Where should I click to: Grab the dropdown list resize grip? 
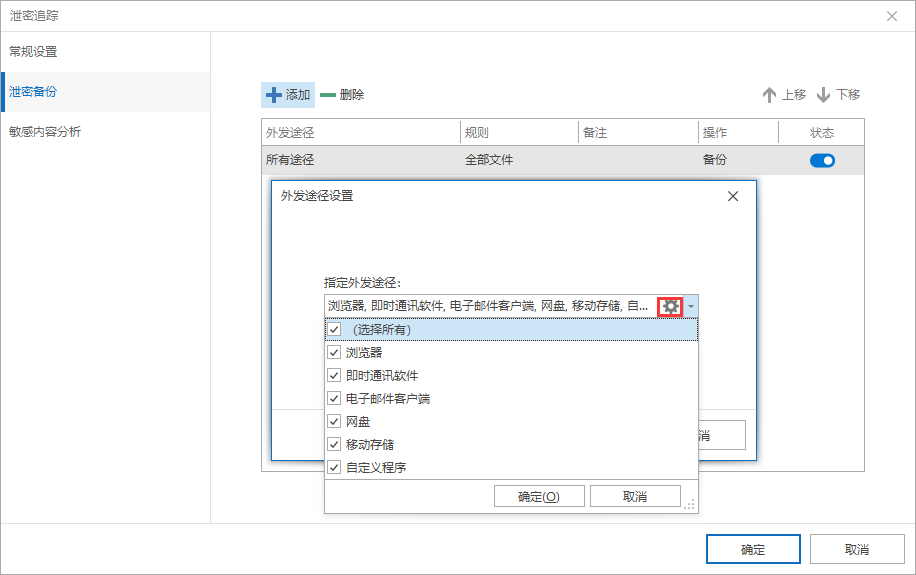(x=690, y=504)
